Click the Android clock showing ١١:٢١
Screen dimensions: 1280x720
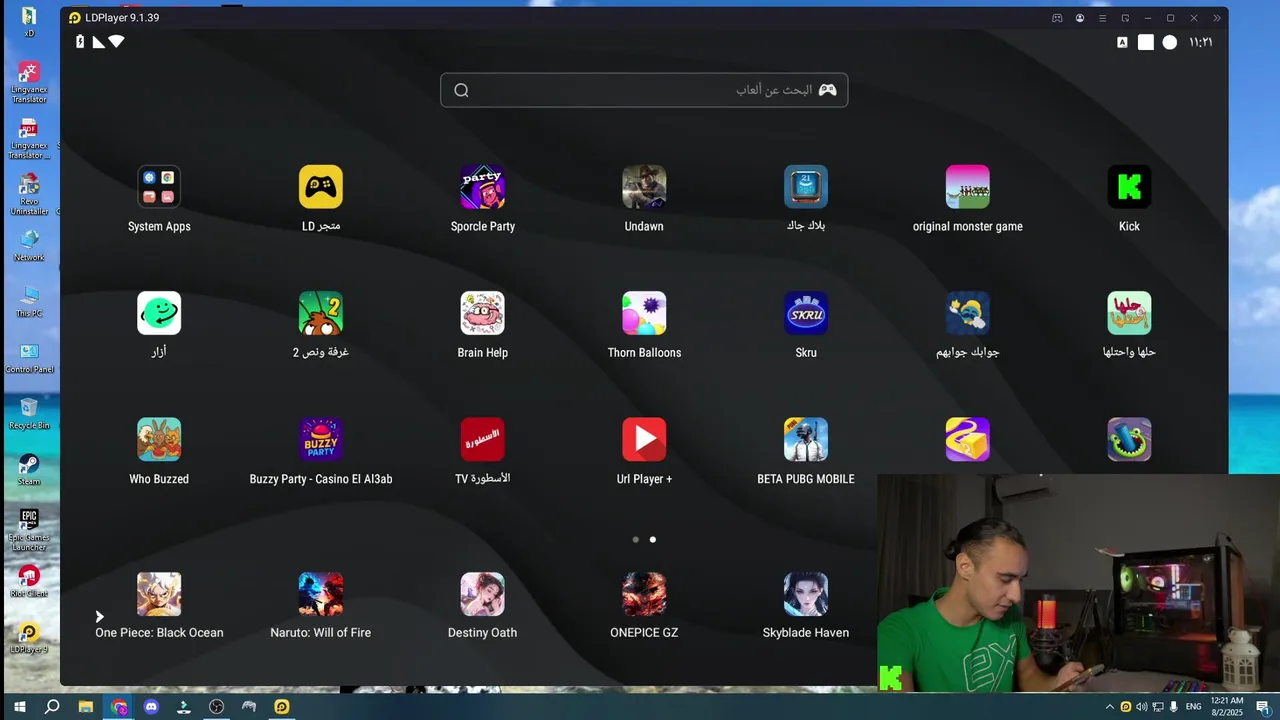(x=1200, y=42)
